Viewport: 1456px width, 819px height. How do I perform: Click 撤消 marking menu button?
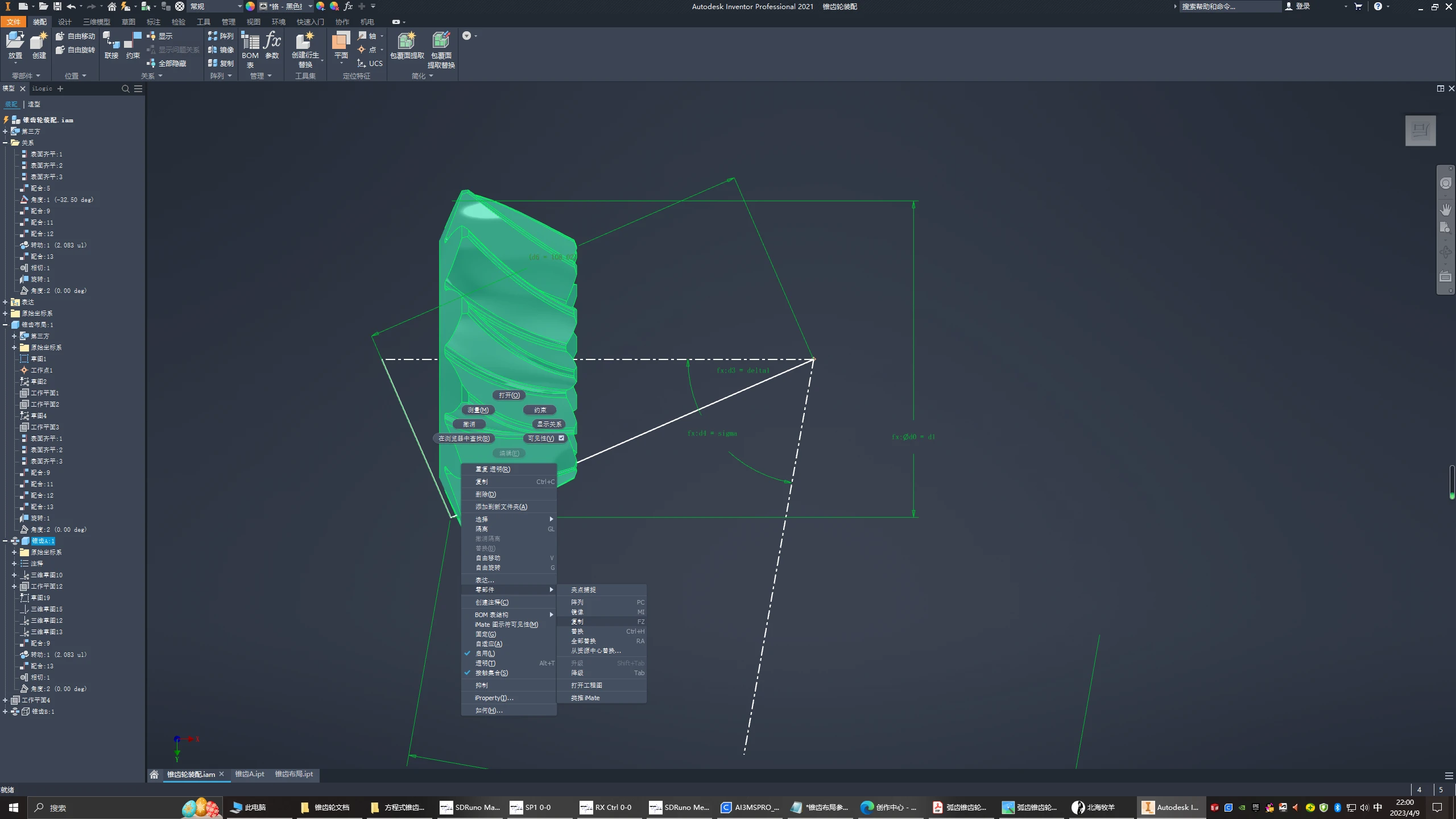[x=469, y=424]
